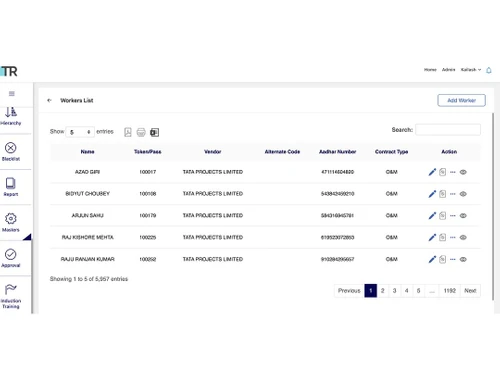500x375 pixels.
Task: Select the token number 100017 cell
Action: [x=147, y=172]
